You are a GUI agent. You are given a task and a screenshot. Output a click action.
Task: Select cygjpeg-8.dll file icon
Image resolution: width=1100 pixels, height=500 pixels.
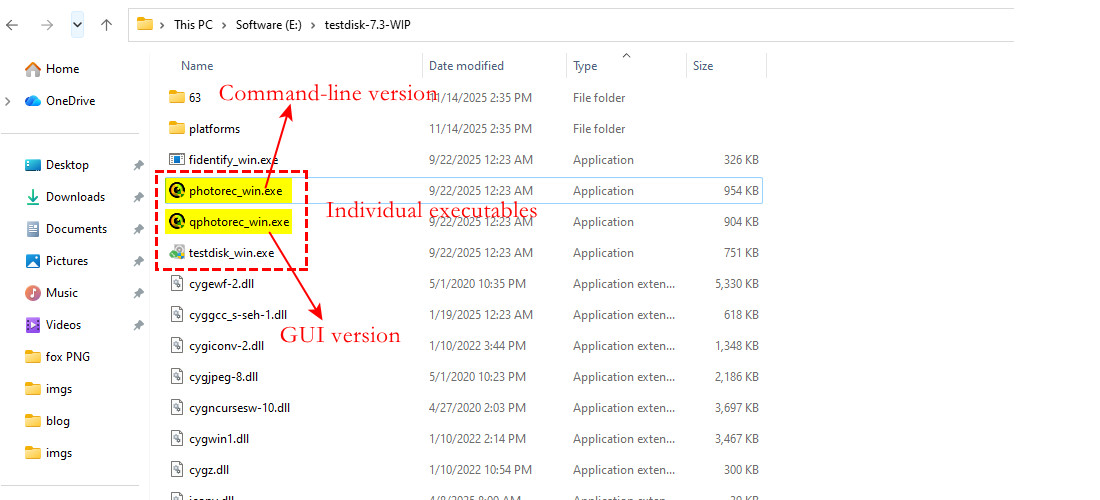(177, 377)
